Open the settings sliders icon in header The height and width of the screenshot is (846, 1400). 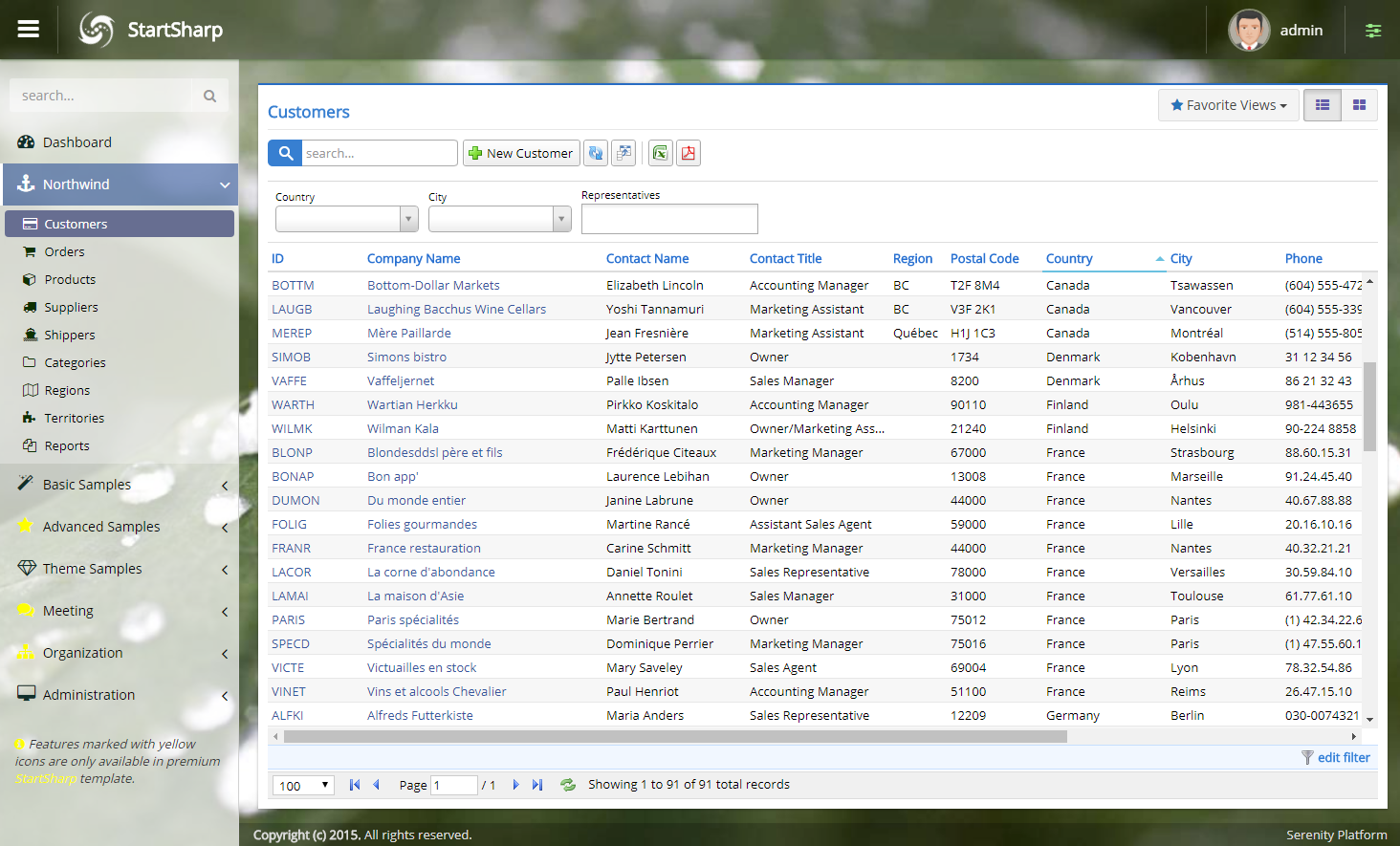1372,31
